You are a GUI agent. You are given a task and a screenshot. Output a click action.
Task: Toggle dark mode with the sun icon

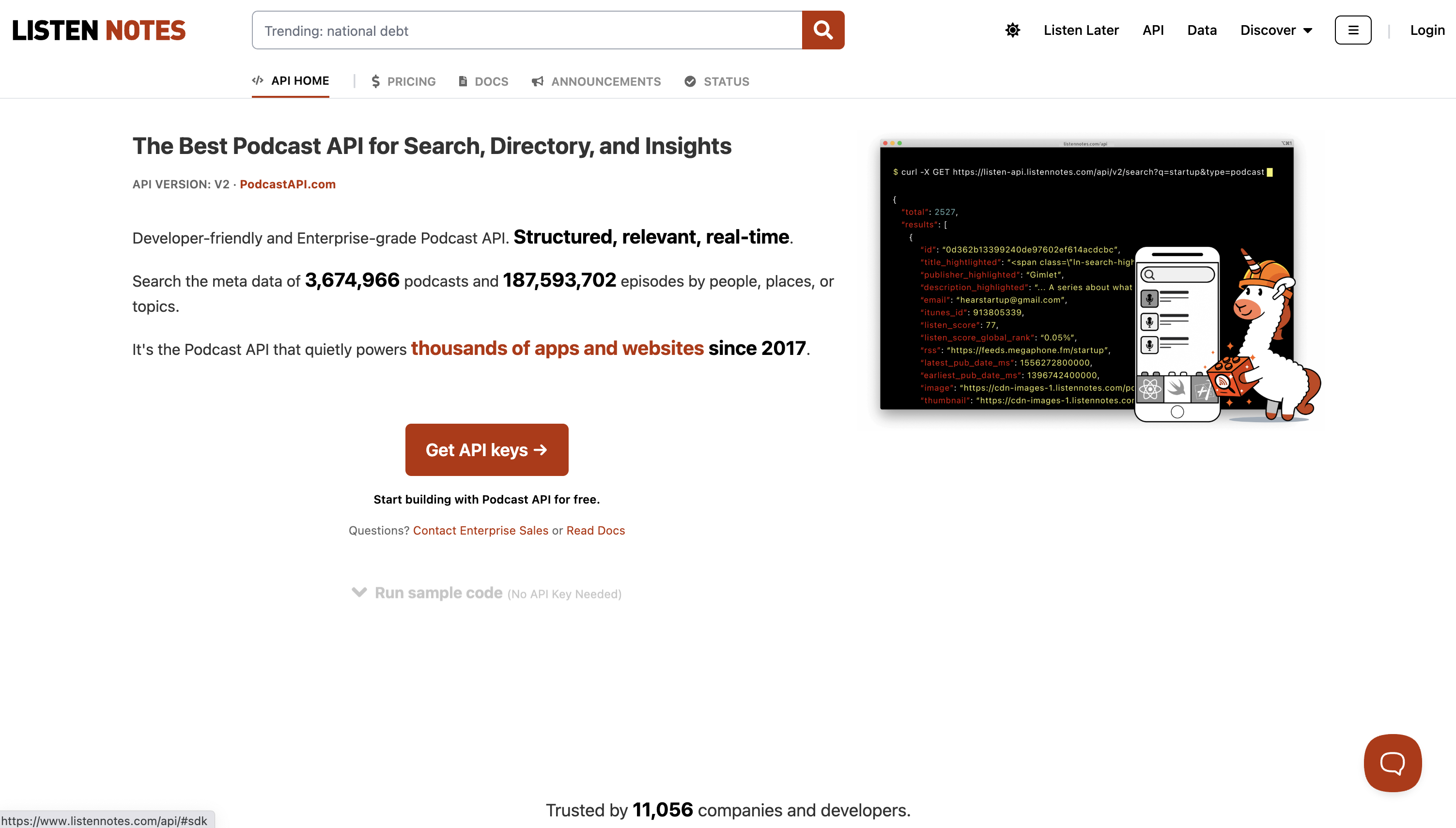pyautogui.click(x=1013, y=30)
